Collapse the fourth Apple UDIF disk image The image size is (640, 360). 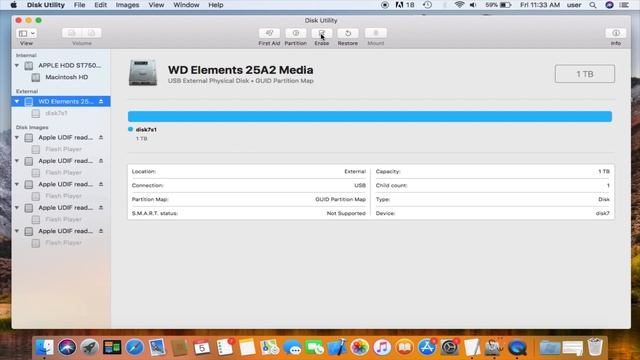17,207
